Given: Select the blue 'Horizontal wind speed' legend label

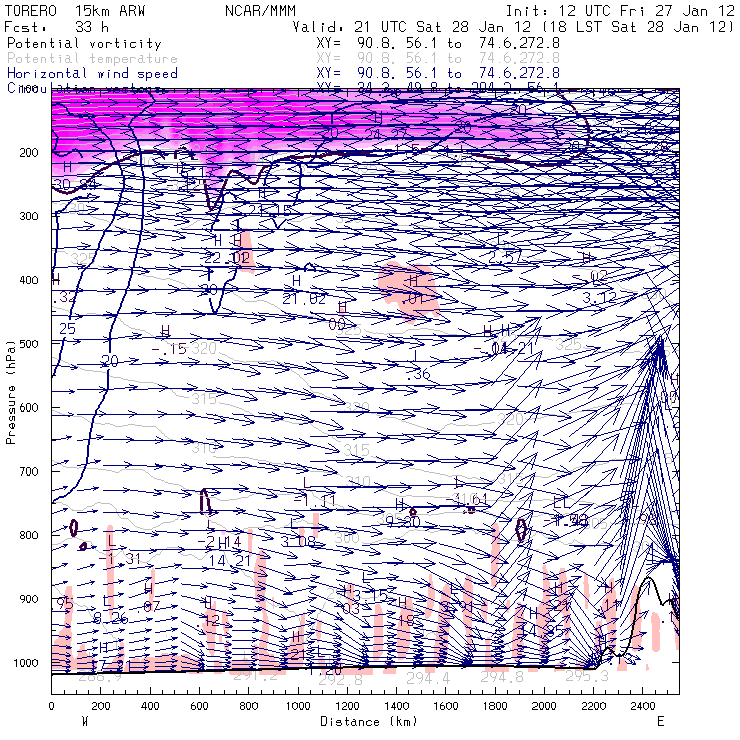Looking at the screenshot, I should point(92,74).
